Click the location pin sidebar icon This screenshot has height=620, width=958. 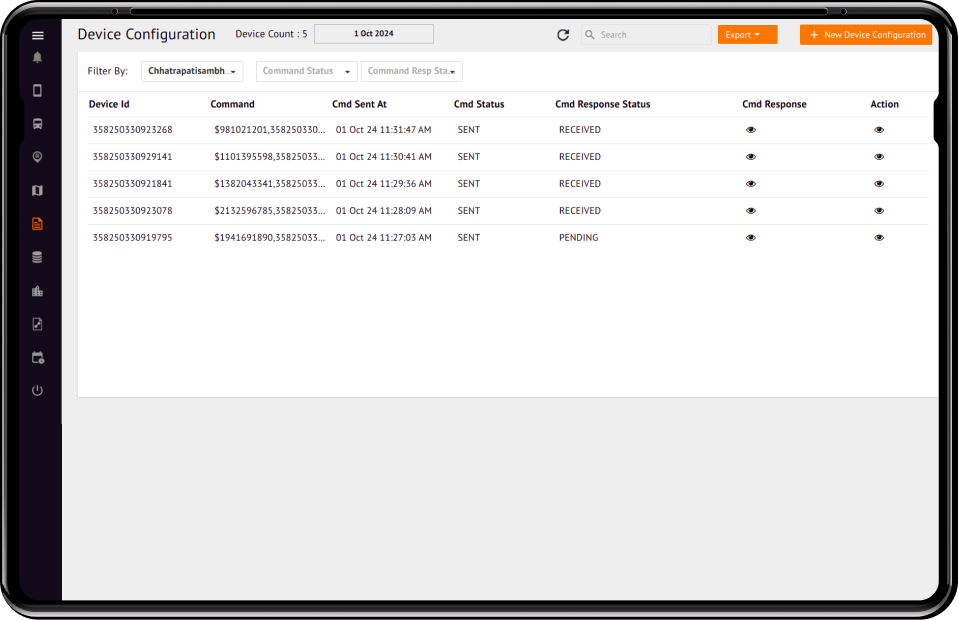(x=38, y=157)
